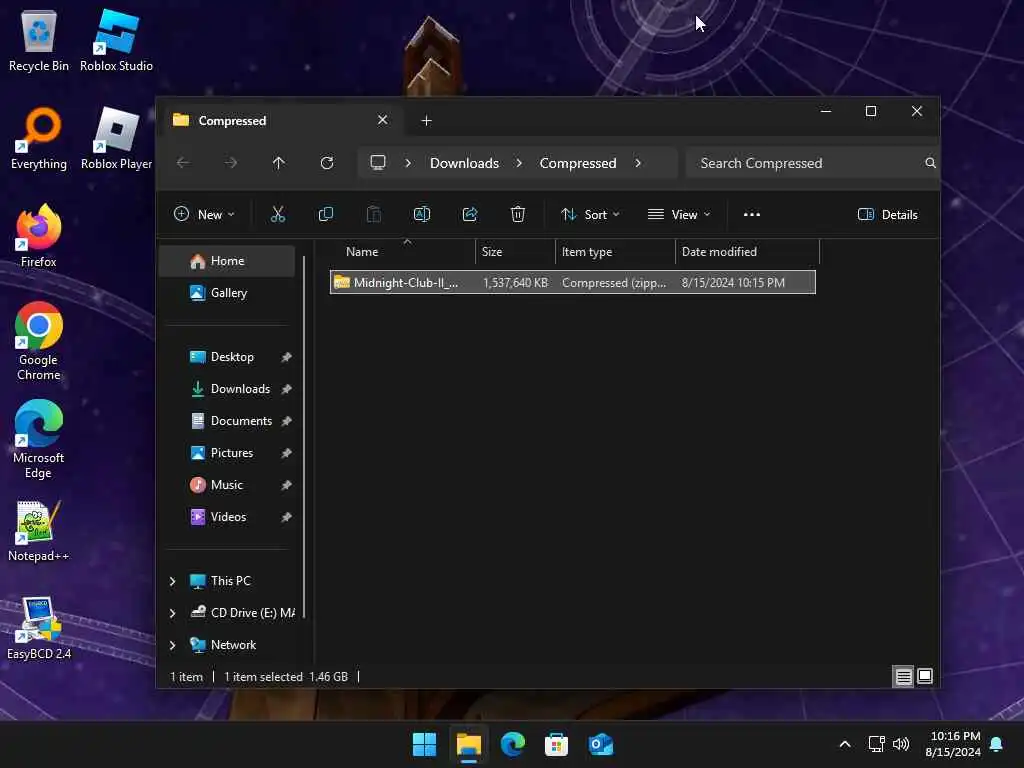Select Everything desktop shortcut
This screenshot has width=1024, height=768.
pos(39,138)
